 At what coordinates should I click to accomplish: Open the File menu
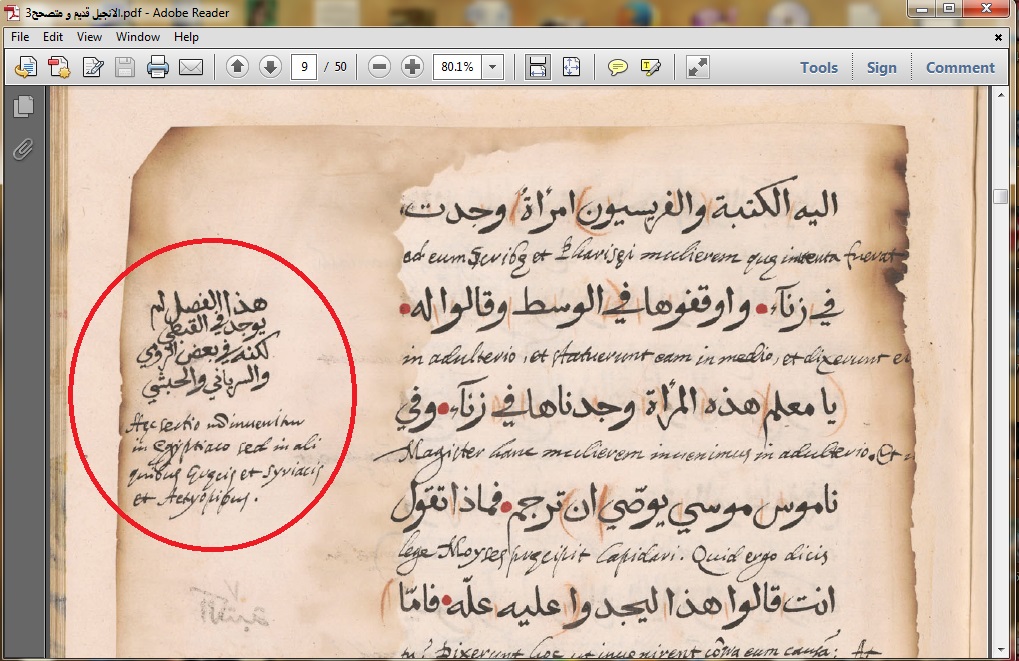pyautogui.click(x=22, y=37)
